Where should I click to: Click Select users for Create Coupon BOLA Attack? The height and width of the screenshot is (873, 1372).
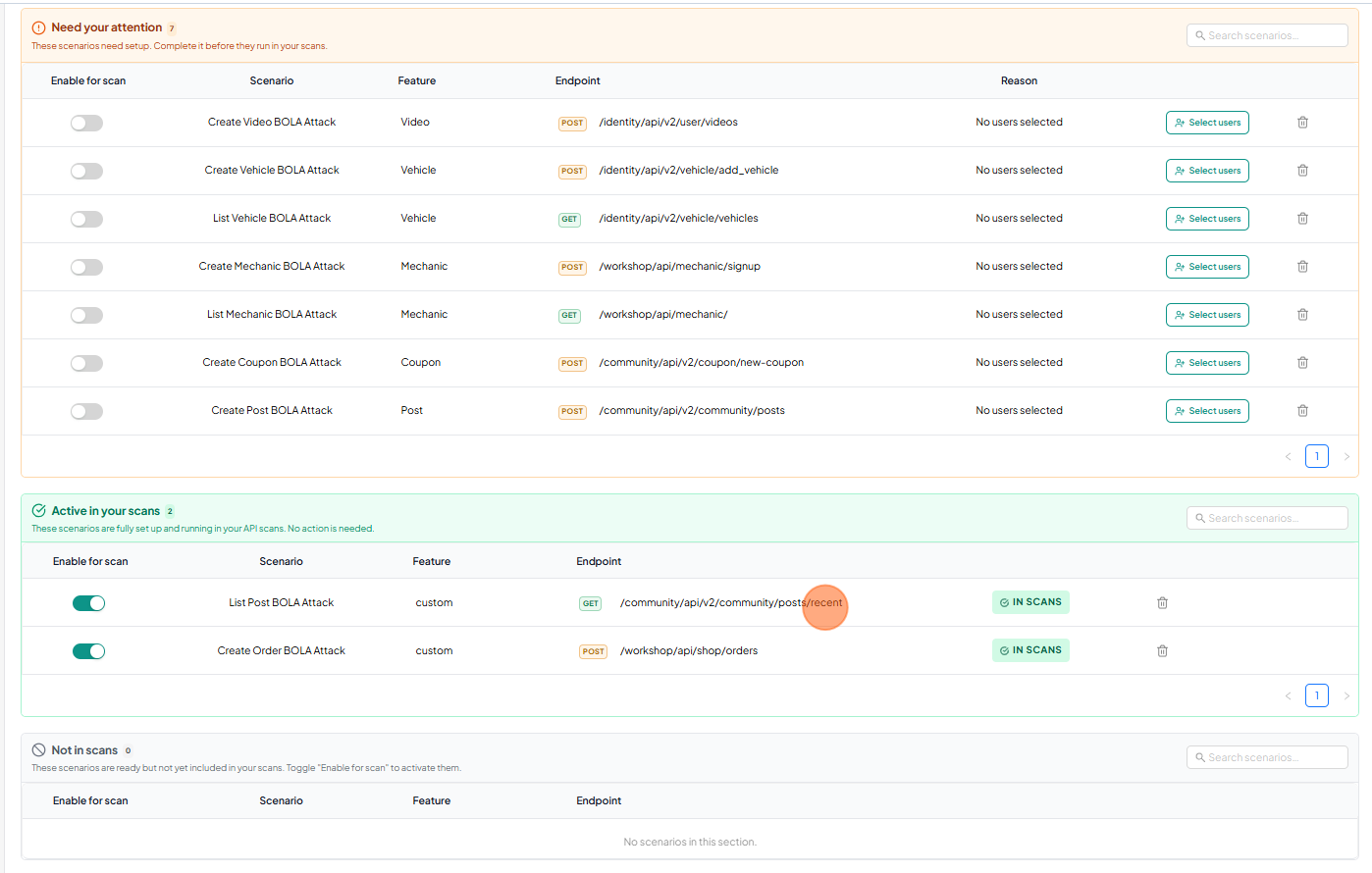pos(1207,363)
